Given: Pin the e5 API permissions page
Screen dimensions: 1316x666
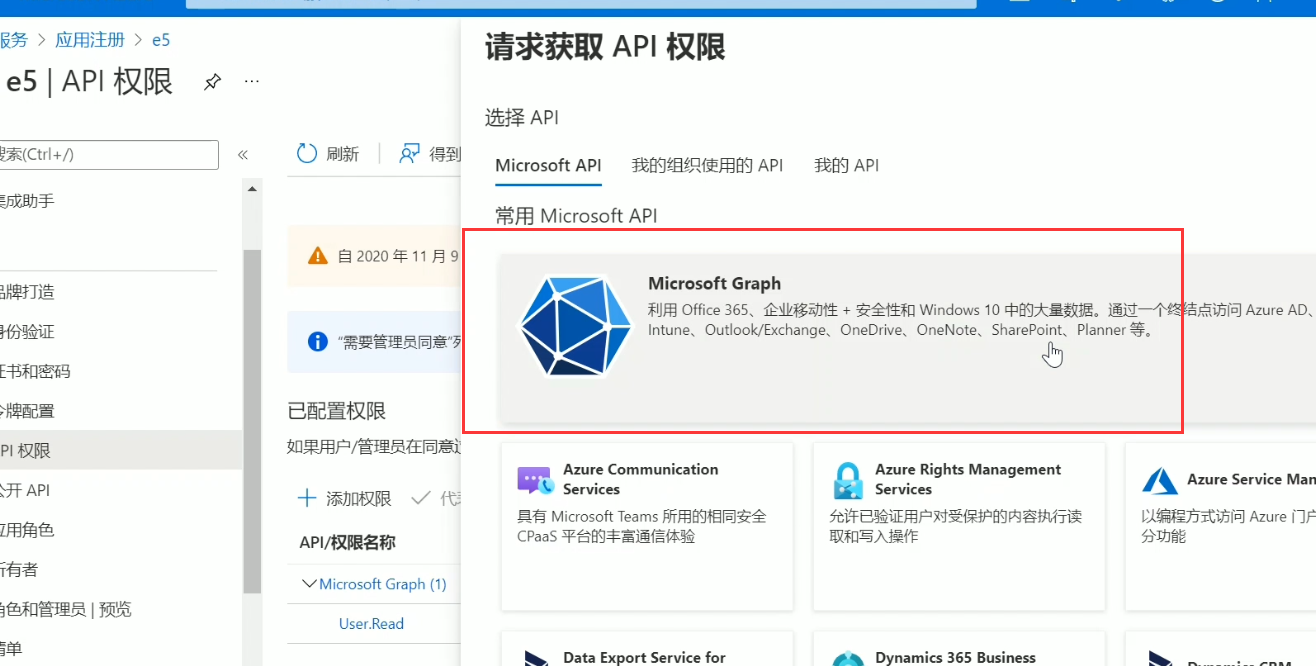Looking at the screenshot, I should click(212, 82).
